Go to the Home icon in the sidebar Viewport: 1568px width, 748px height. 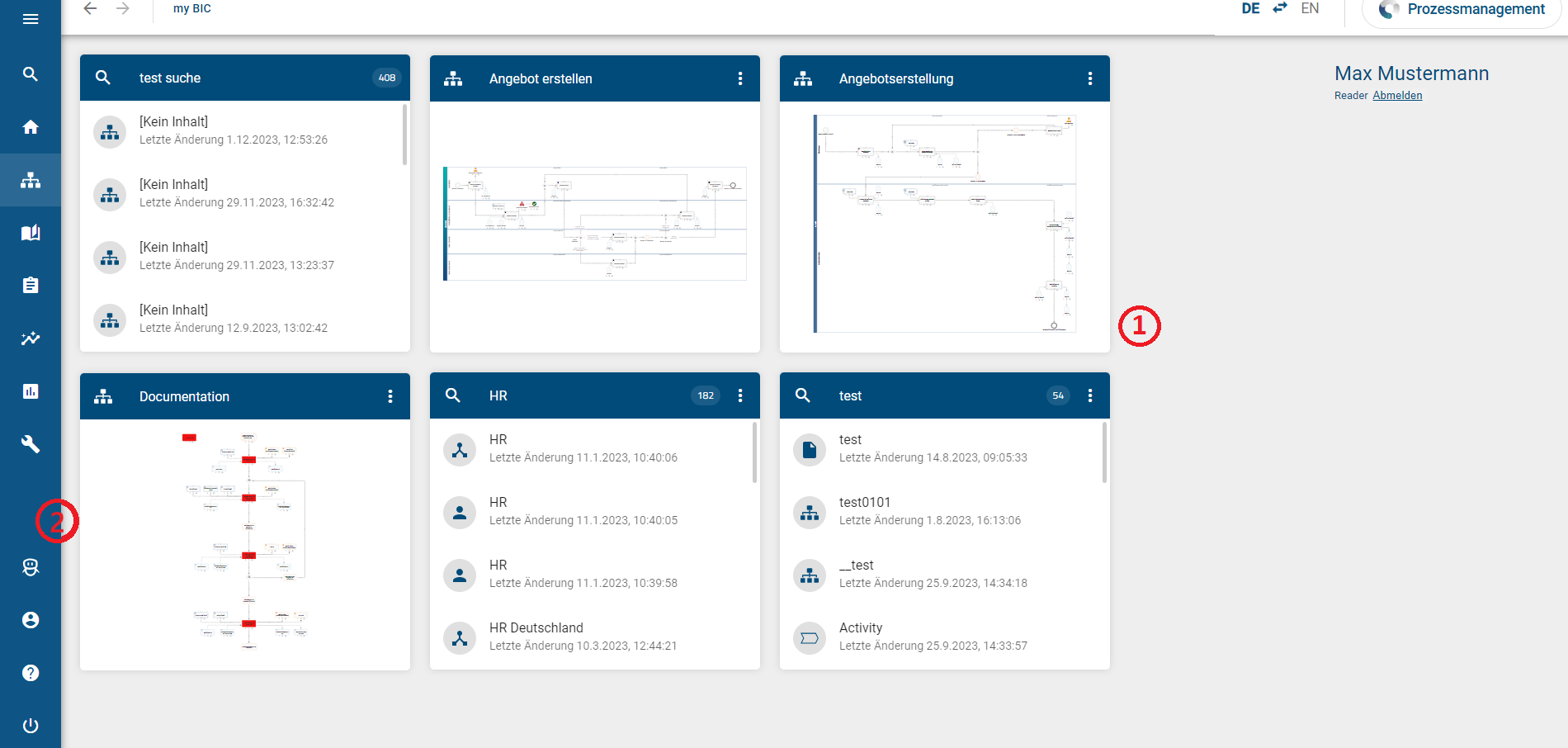31,127
